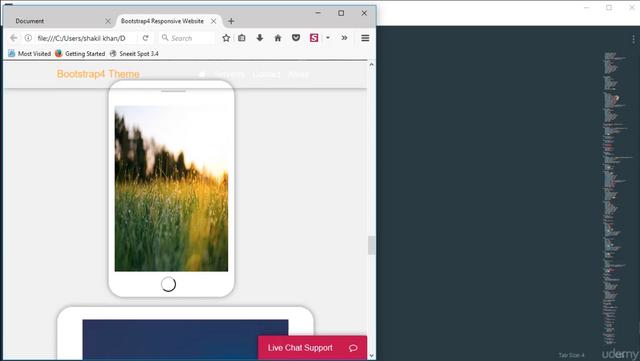
Task: Open the Getting Started bookmark
Action: [x=80, y=53]
